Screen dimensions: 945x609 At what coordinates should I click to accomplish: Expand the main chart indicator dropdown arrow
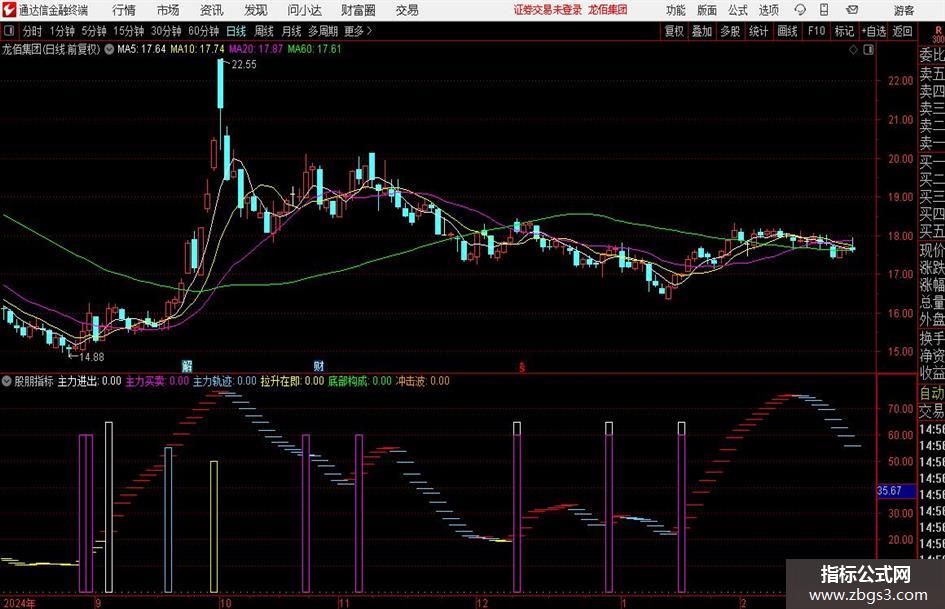pos(109,49)
